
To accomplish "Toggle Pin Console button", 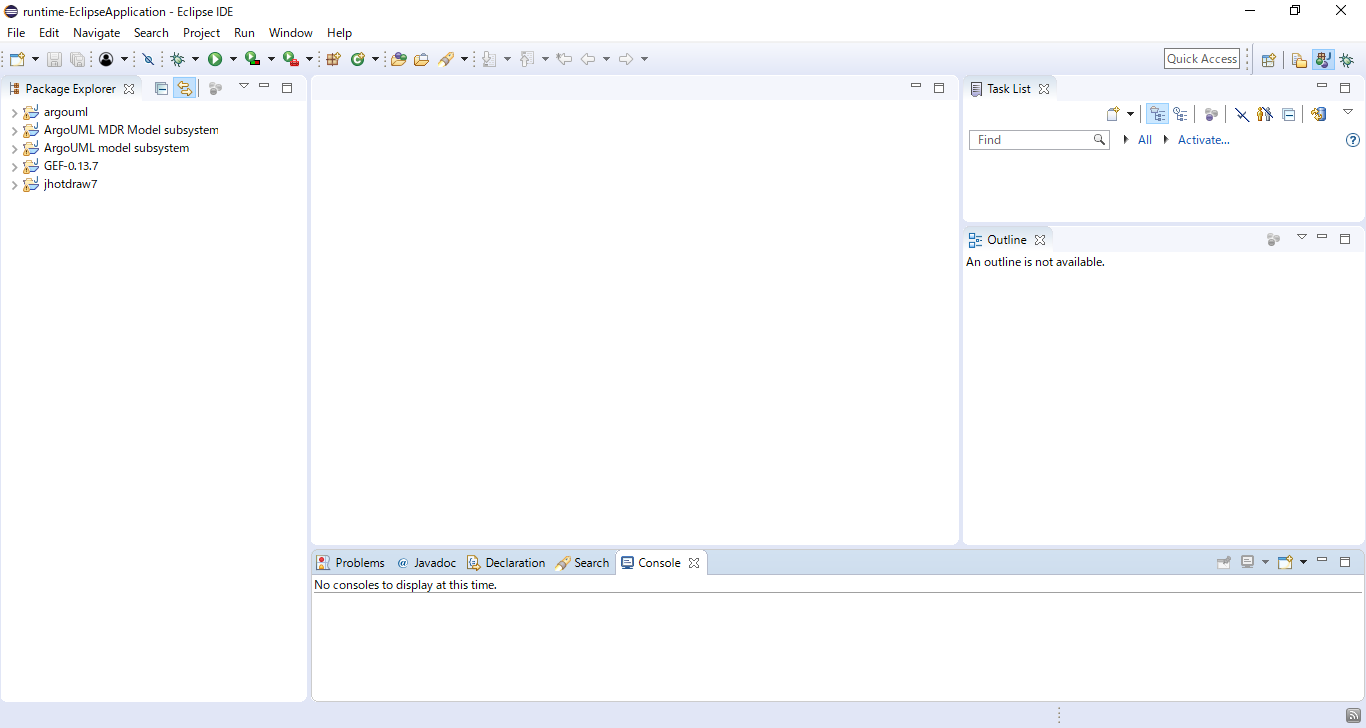I will [x=1224, y=562].
